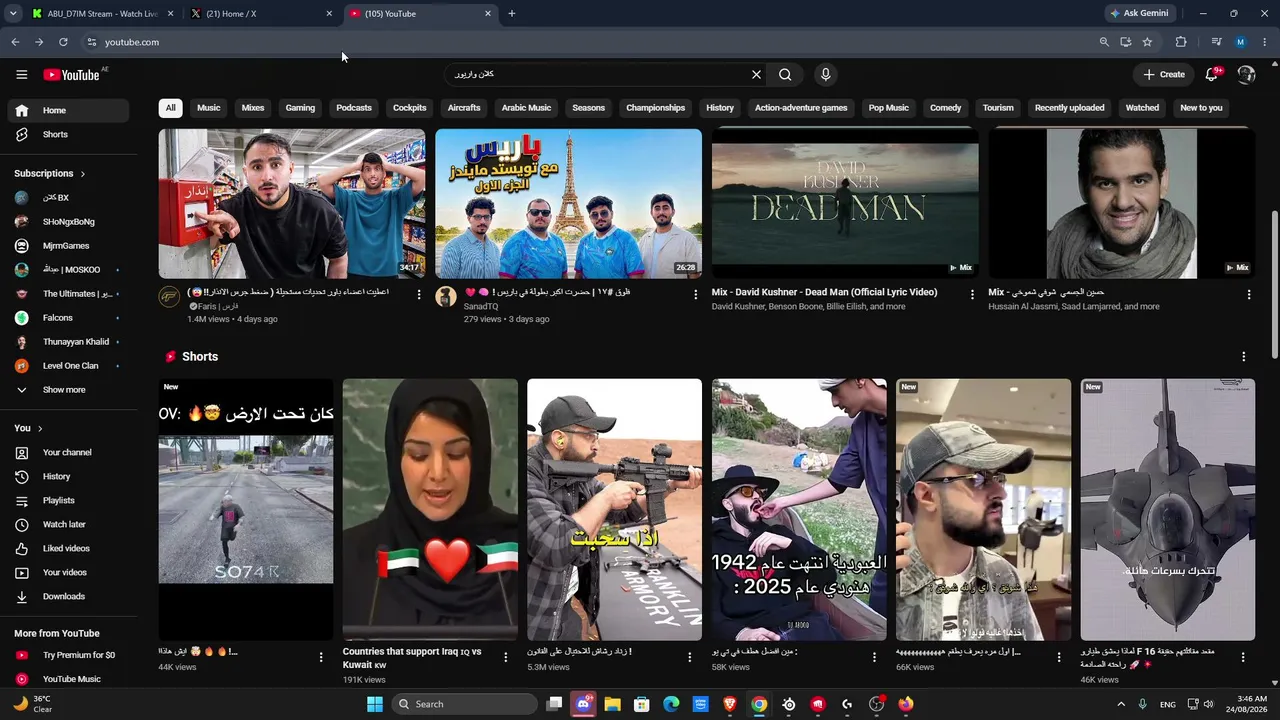This screenshot has width=1280, height=720.
Task: Open Chrome profile M avatar
Action: (1240, 42)
